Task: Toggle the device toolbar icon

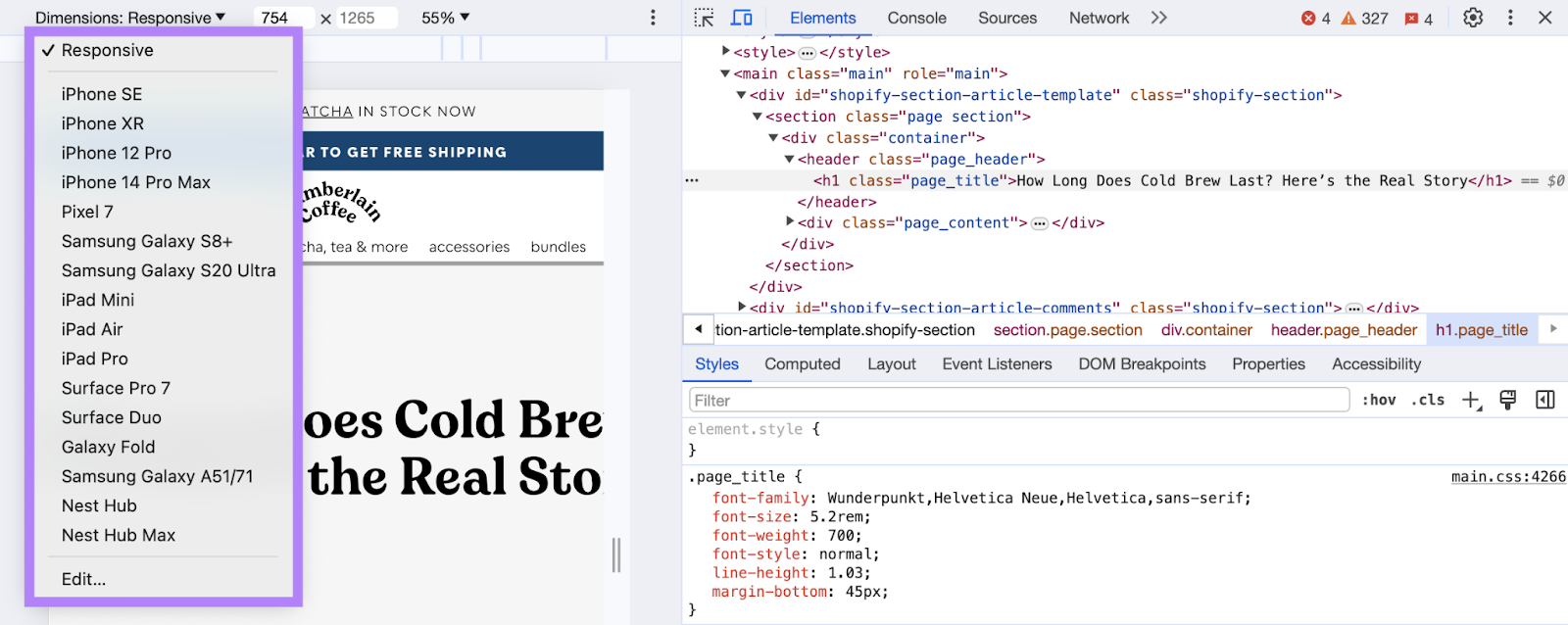Action: click(742, 18)
